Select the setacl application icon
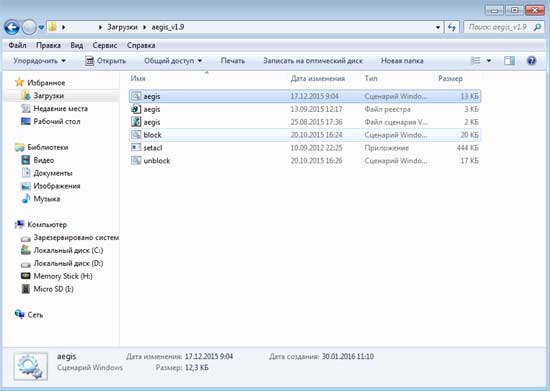Screen dimensions: 550x391 136,148
